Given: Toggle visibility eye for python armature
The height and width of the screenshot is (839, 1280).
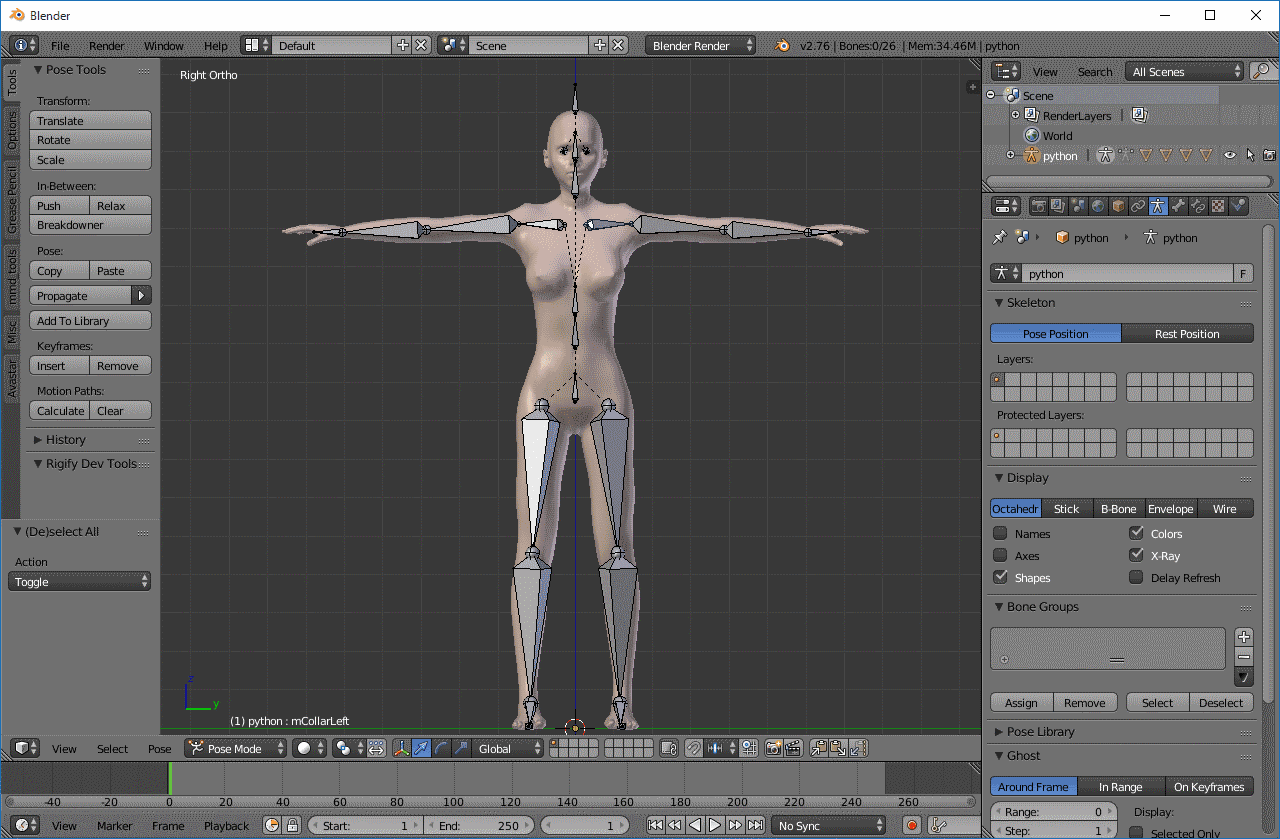Looking at the screenshot, I should (x=1230, y=155).
